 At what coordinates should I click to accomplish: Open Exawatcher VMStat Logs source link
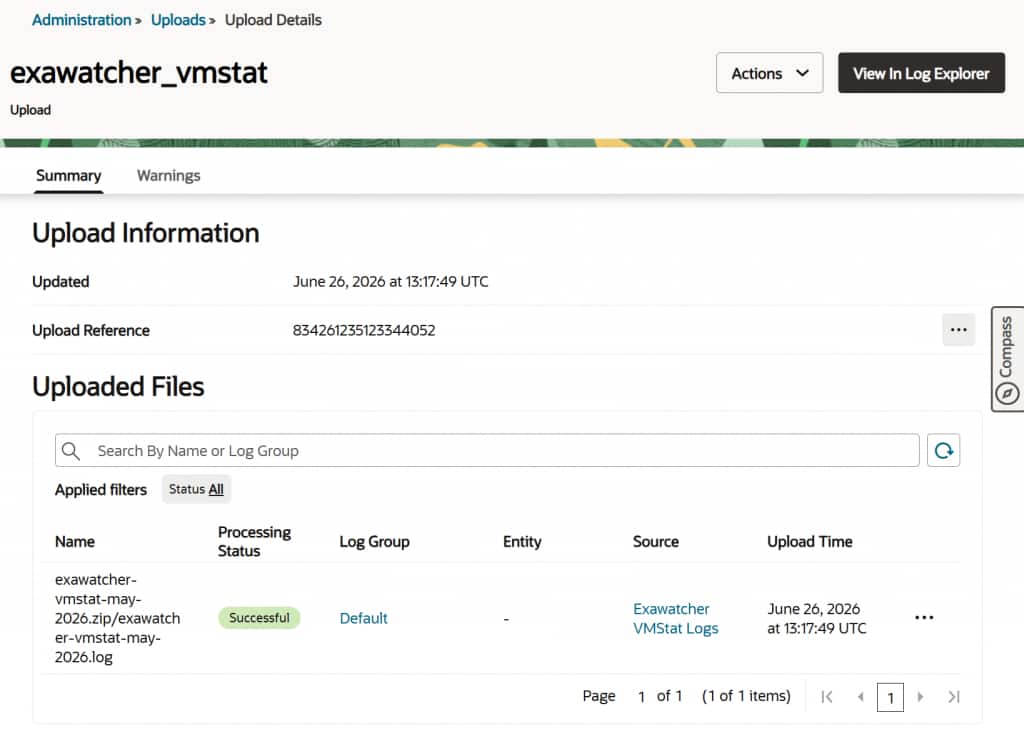tap(675, 618)
